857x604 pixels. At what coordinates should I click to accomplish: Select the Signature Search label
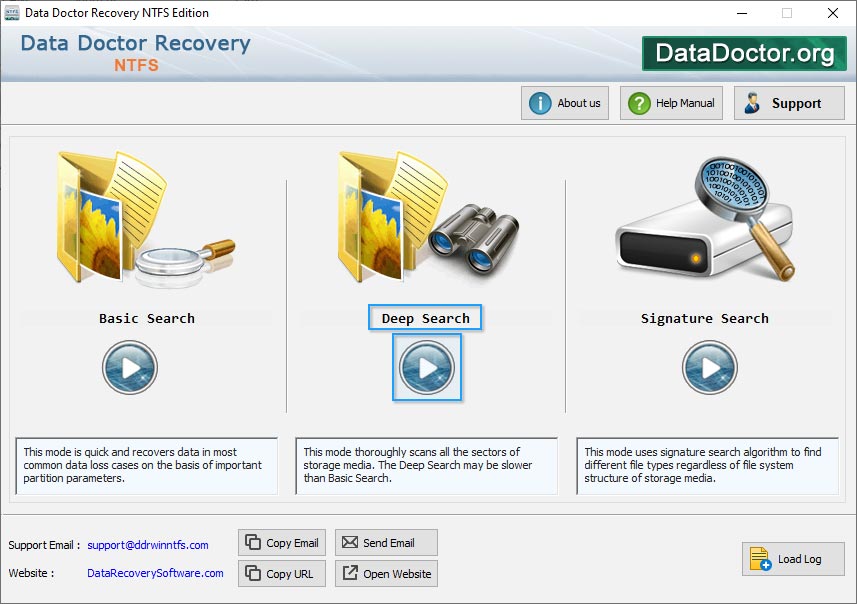[705, 318]
